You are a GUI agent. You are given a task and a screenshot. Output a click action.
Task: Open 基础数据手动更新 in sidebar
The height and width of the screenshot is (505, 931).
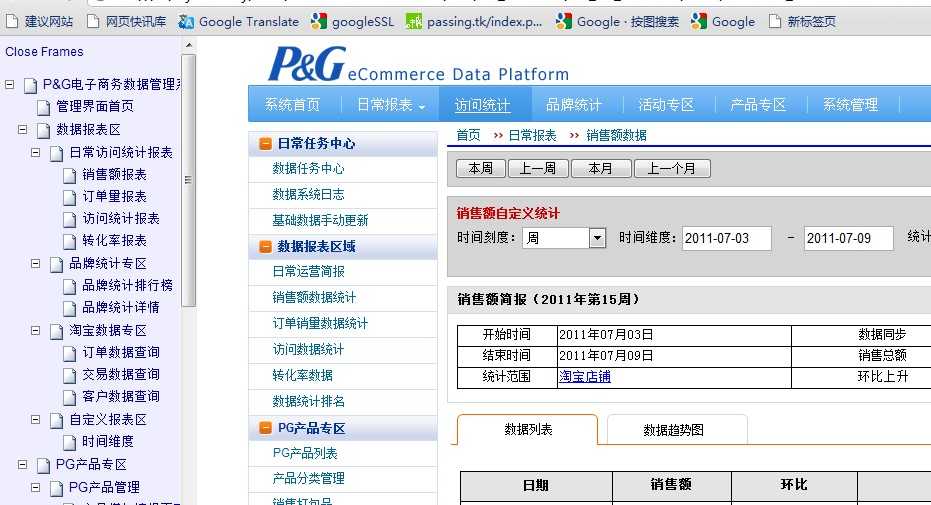(x=320, y=221)
